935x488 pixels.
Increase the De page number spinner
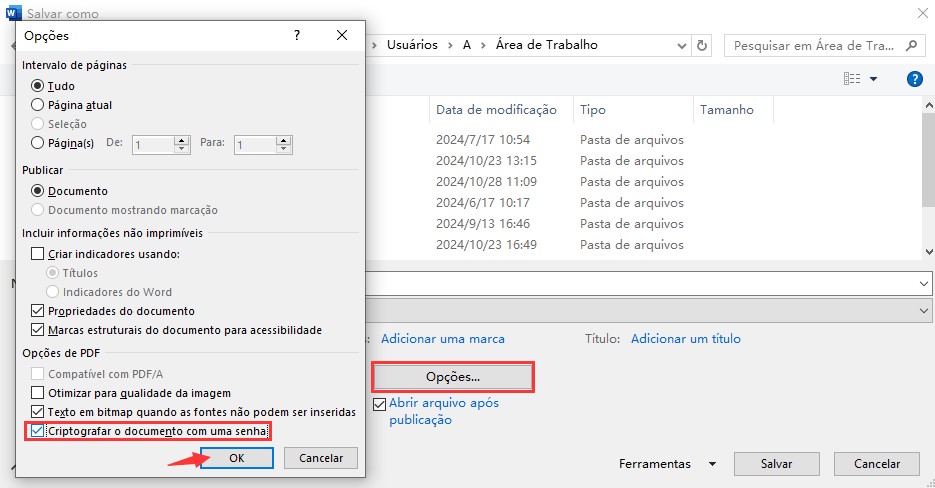[181, 140]
